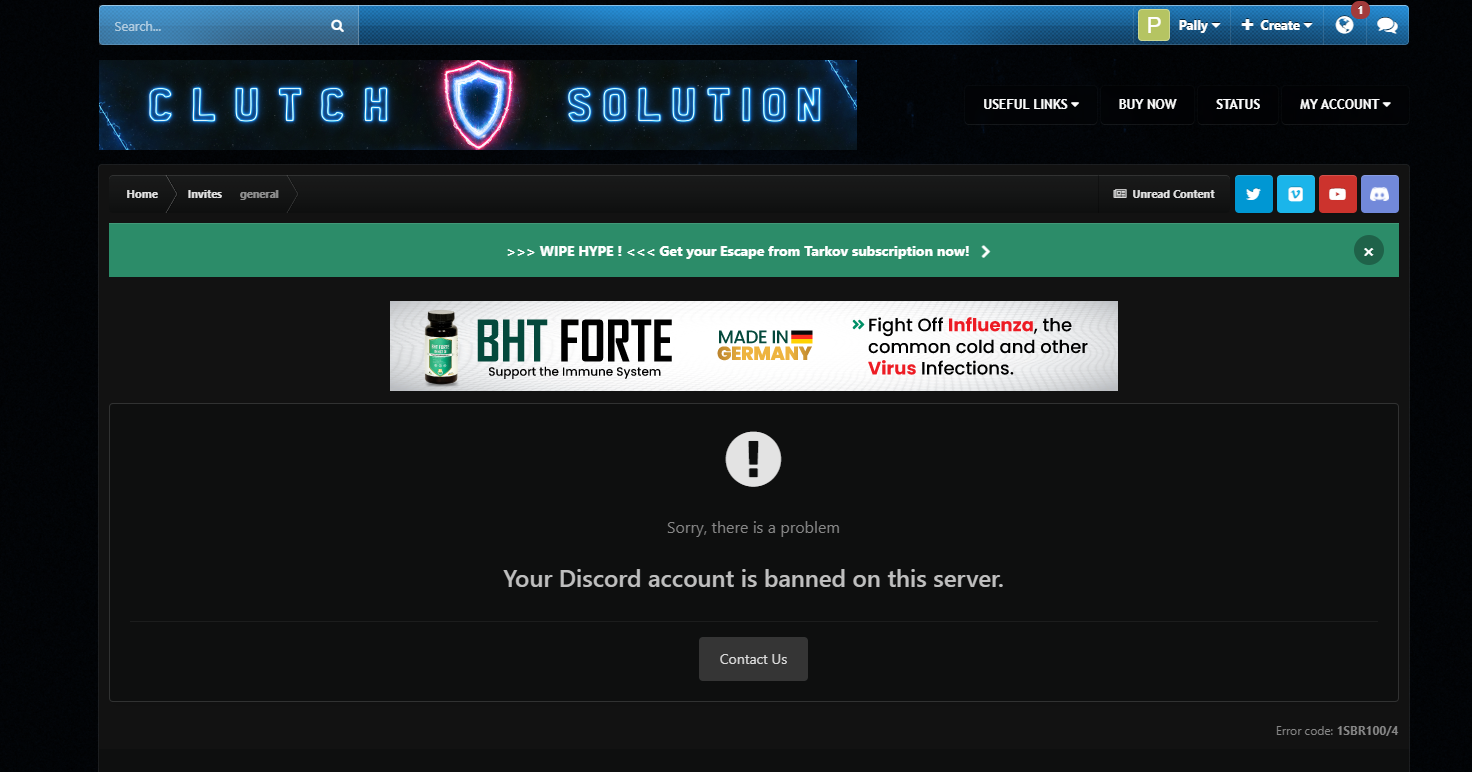1472x772 pixels.
Task: Go to Home breadcrumb
Action: (x=142, y=194)
